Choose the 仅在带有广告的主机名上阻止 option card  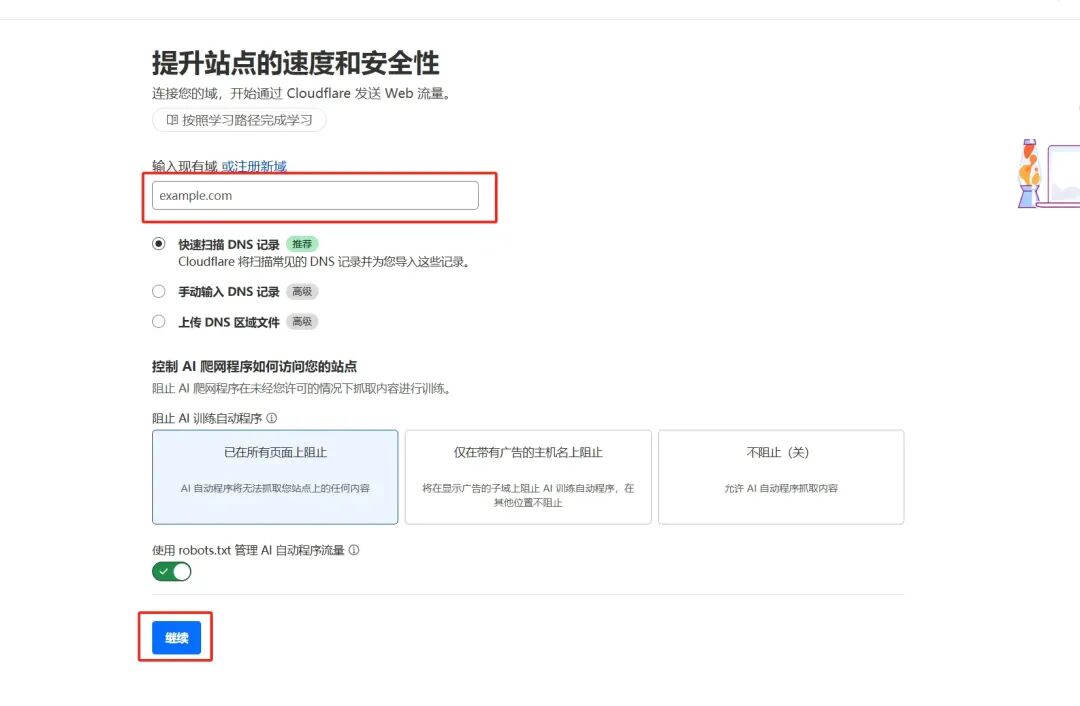528,477
